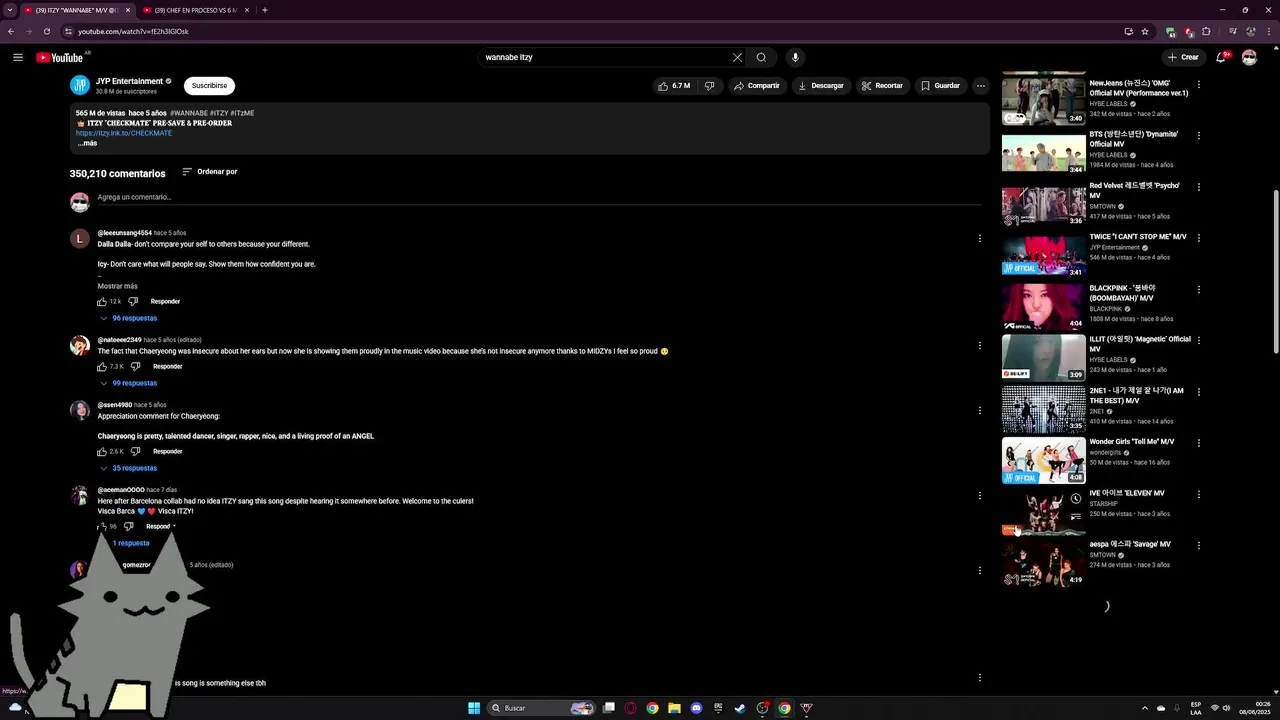
Task: Like @ssen4980's comment about Chaeryeong
Action: click(102, 451)
